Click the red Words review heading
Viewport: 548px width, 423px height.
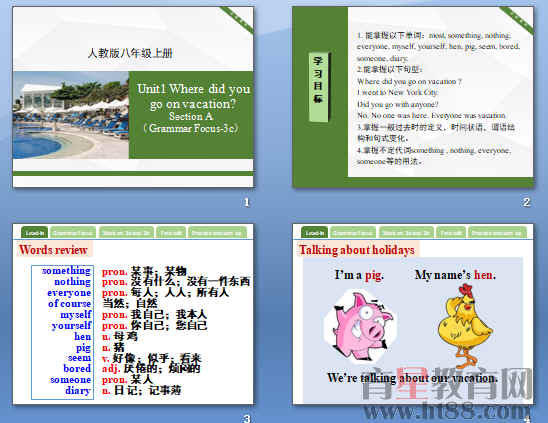pos(53,250)
